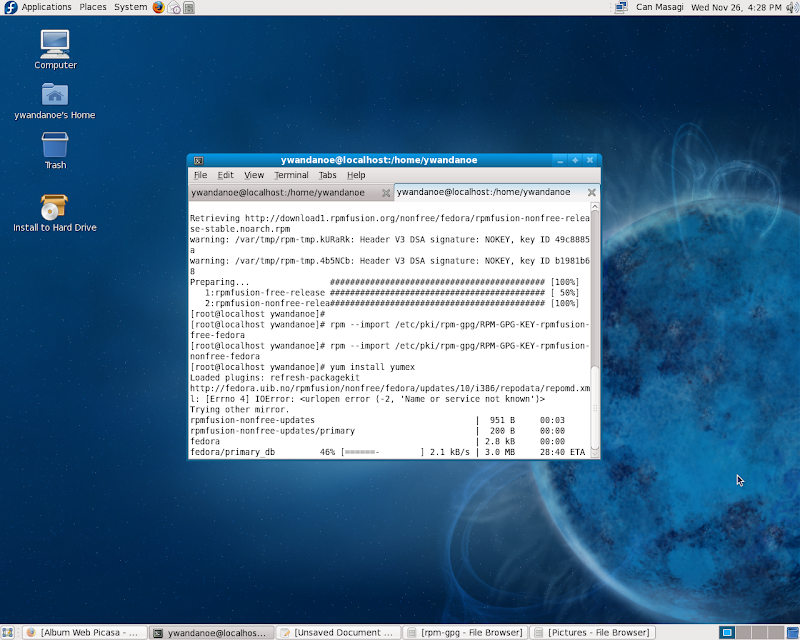Click the 'Loaded plugins: refresh-packagekit' line
Image resolution: width=800 pixels, height=640 pixels.
click(x=275, y=378)
